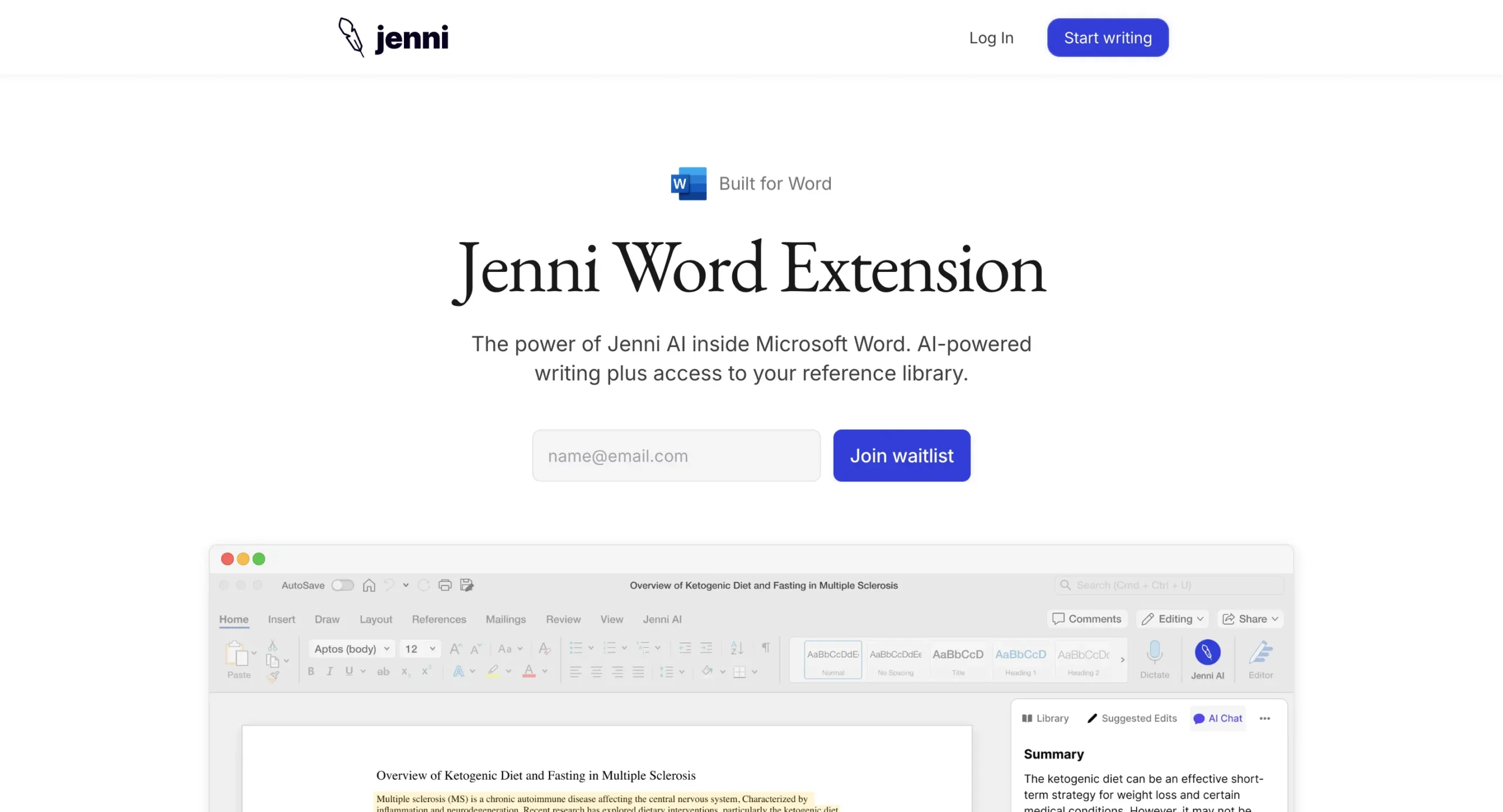Click the Center alignment icon

597,672
